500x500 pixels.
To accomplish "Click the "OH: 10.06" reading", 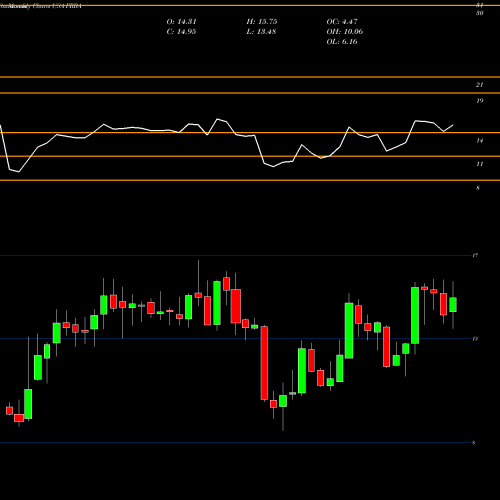I will point(345,32).
